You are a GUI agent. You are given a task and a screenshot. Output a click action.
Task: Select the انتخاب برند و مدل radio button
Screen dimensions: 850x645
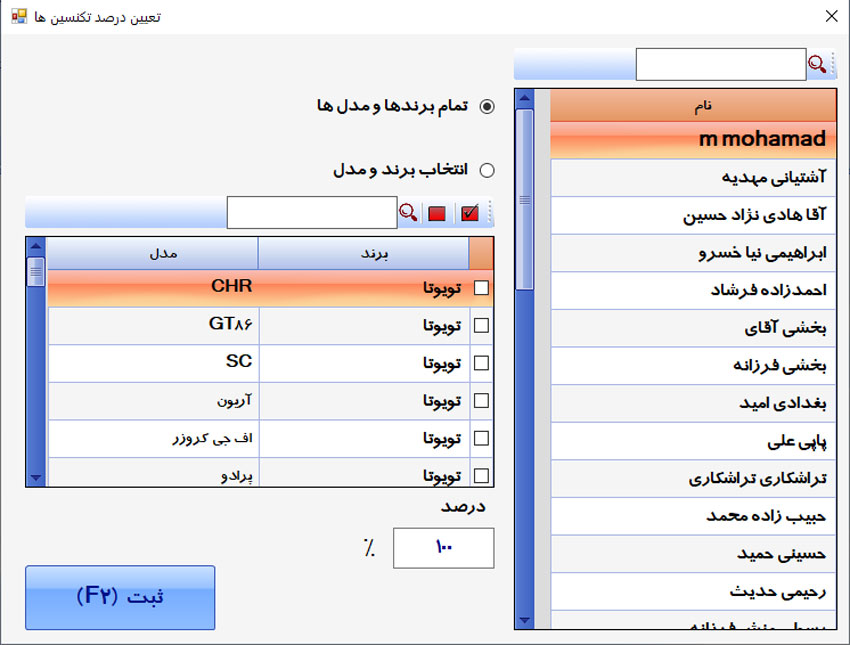487,170
